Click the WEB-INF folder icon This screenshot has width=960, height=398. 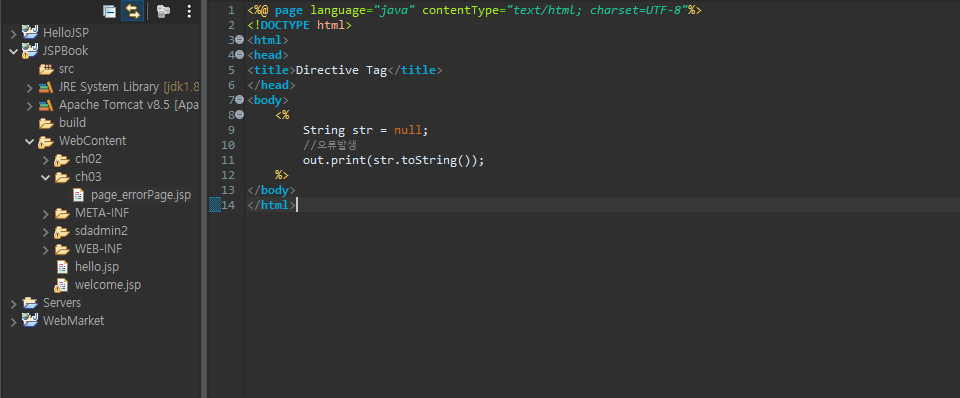(62, 249)
